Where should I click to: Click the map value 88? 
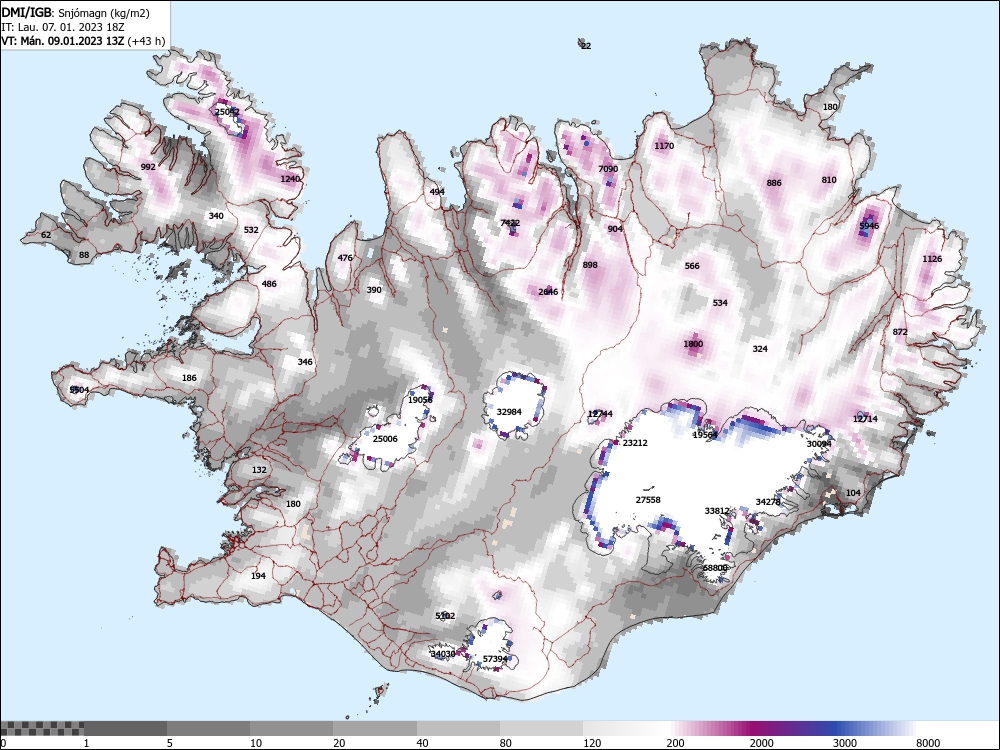pyautogui.click(x=84, y=255)
